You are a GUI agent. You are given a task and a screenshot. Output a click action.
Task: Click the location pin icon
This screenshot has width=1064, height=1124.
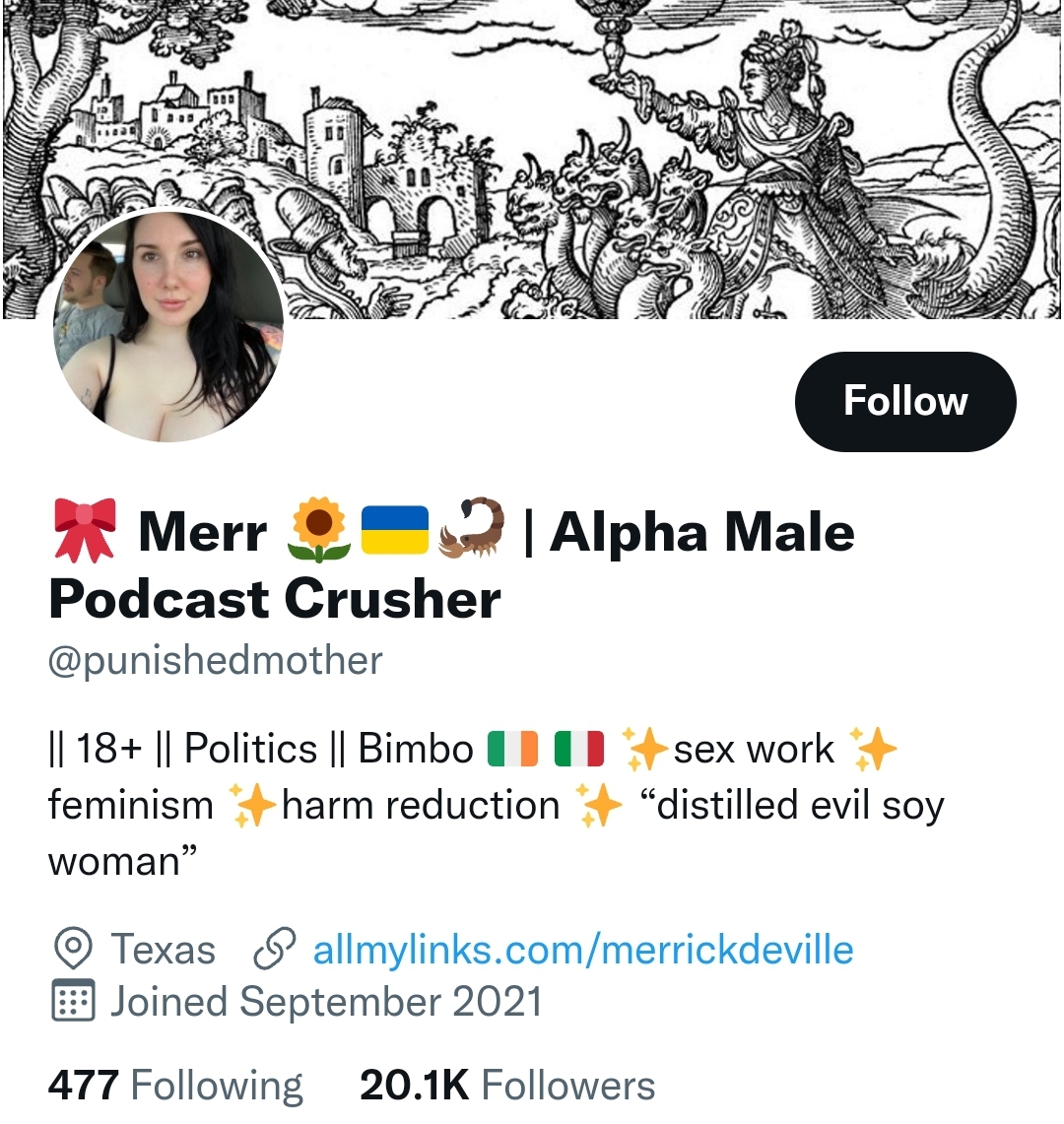coord(71,950)
